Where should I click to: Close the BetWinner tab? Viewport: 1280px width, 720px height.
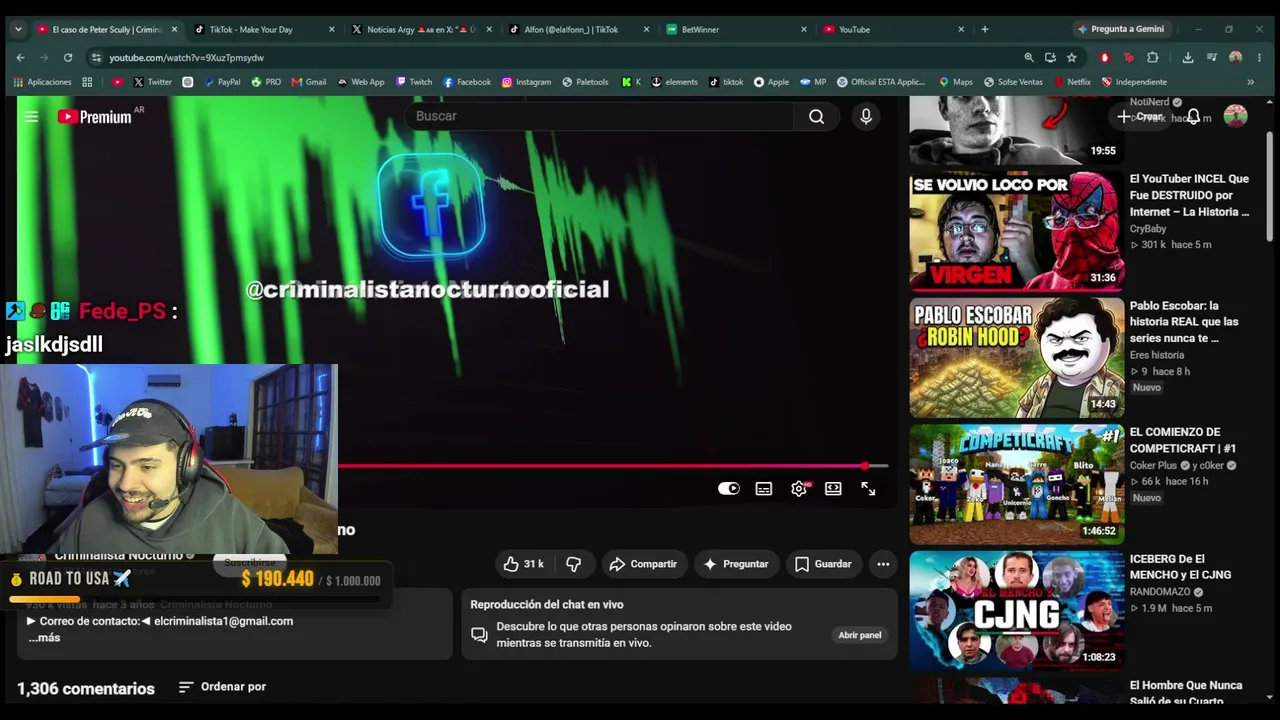pyautogui.click(x=803, y=29)
